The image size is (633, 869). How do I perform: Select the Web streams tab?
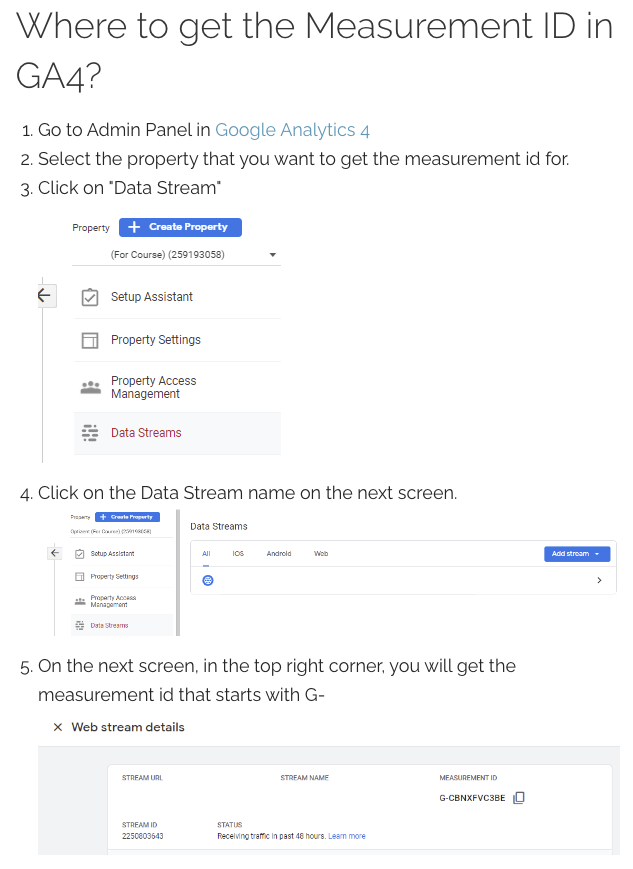click(x=321, y=554)
